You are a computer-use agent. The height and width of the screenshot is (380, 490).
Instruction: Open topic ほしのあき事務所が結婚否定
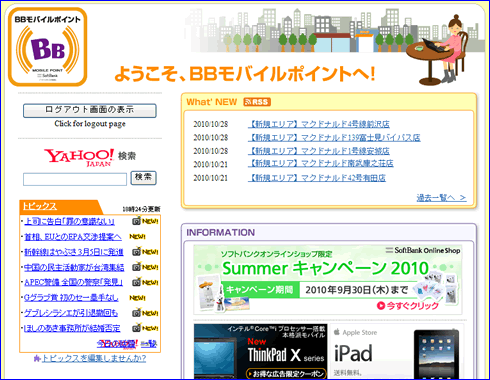[x=72, y=329]
